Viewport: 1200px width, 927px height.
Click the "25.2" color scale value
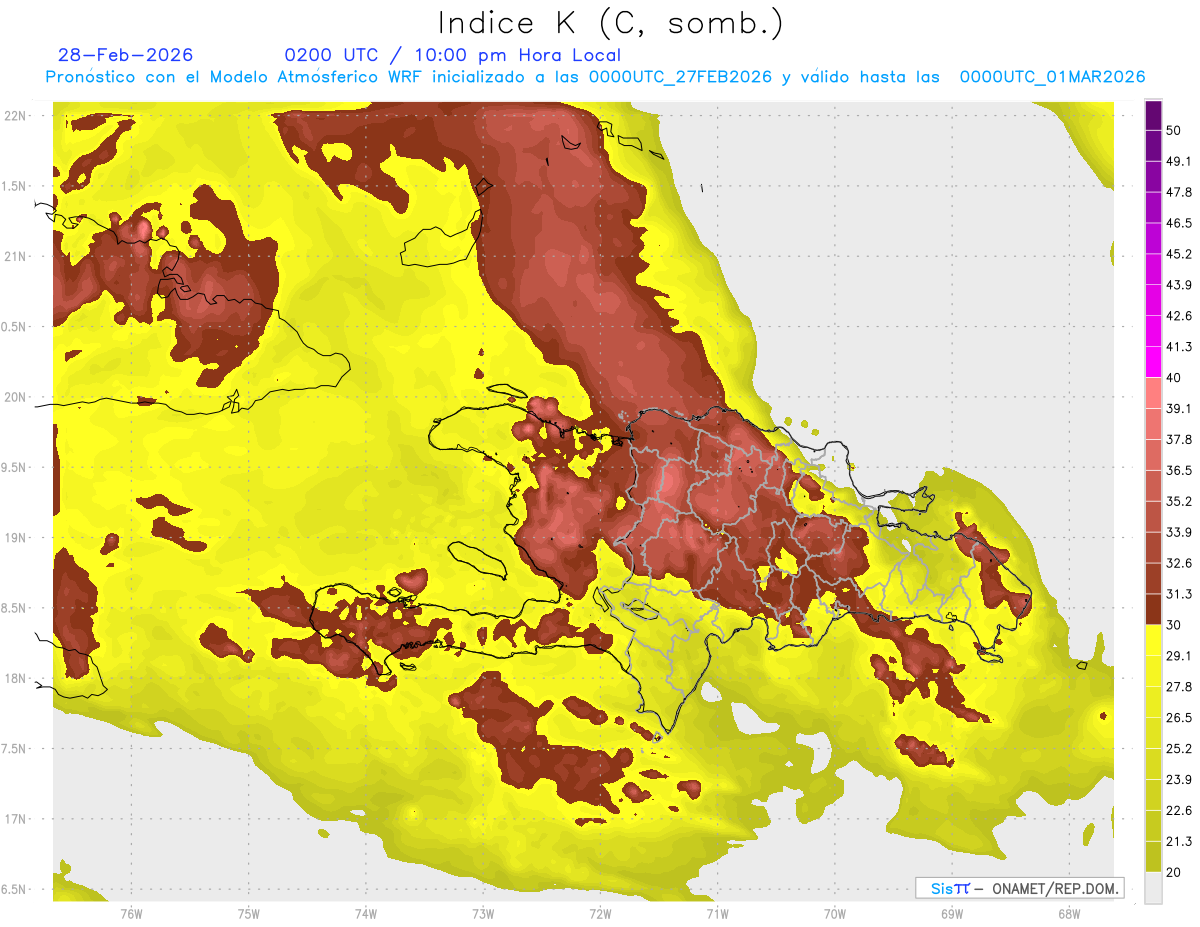pyautogui.click(x=1178, y=748)
